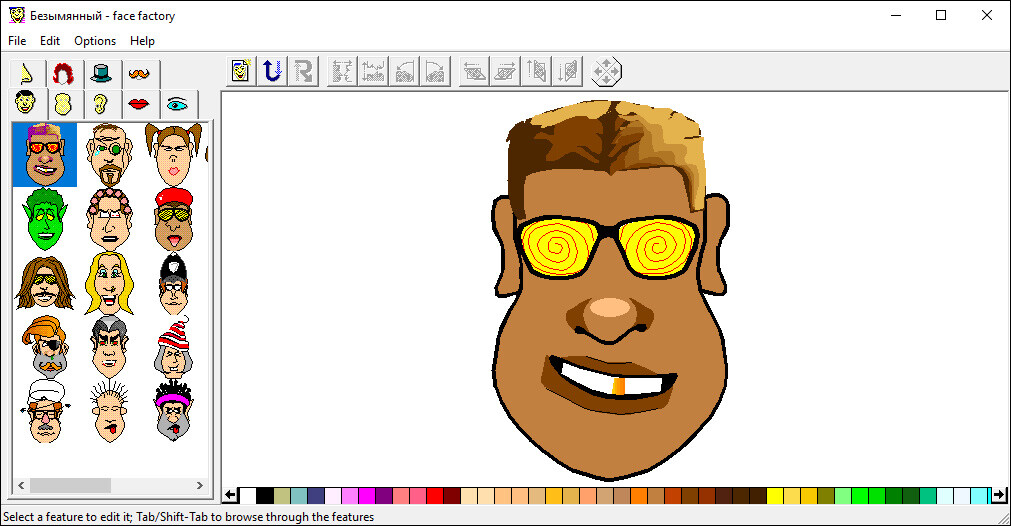
Task: Choose the face with pink hair curlers
Action: tap(109, 219)
